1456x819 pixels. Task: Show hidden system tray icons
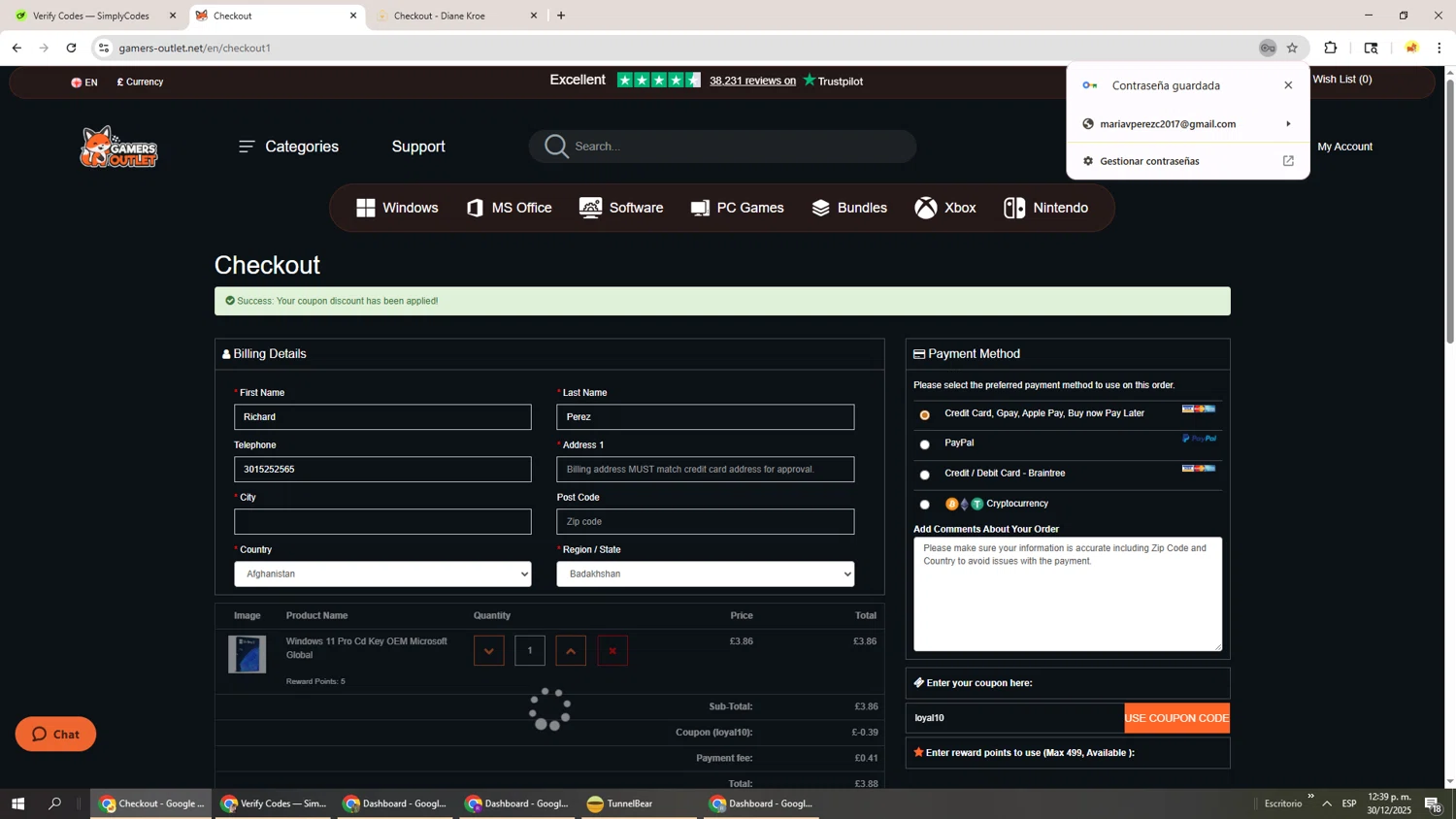1327,803
